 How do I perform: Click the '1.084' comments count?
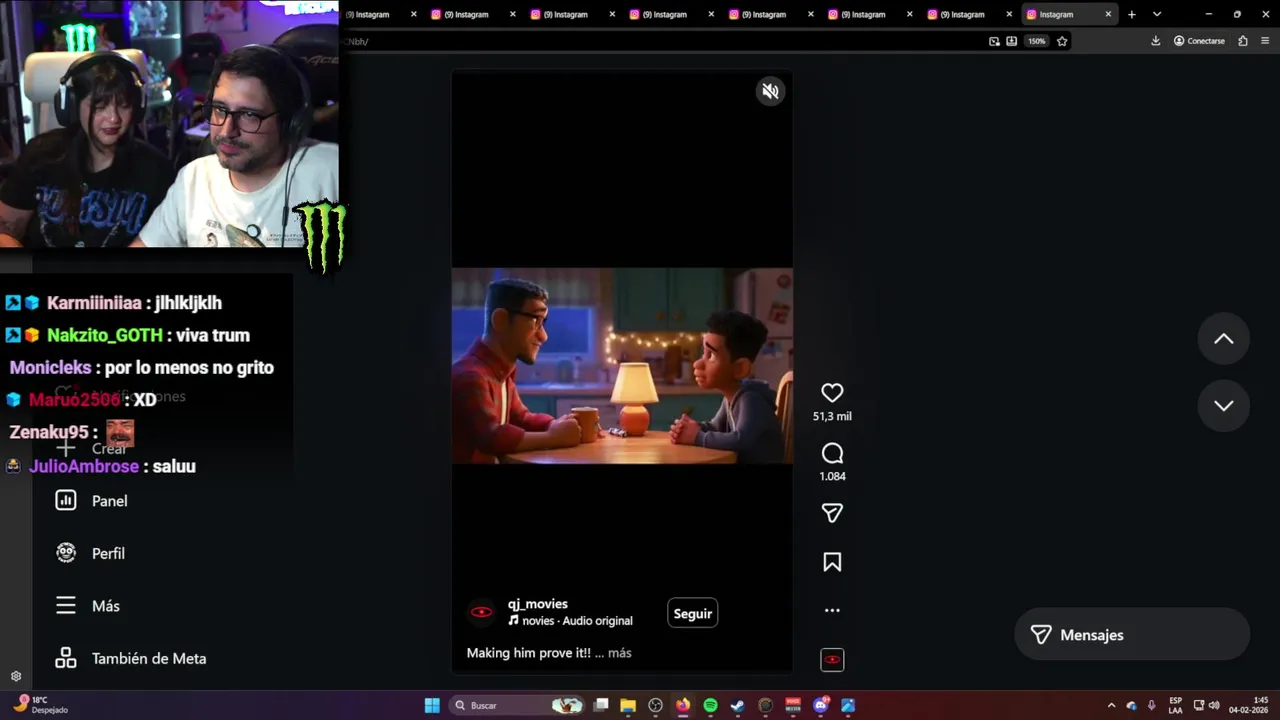pyautogui.click(x=832, y=476)
